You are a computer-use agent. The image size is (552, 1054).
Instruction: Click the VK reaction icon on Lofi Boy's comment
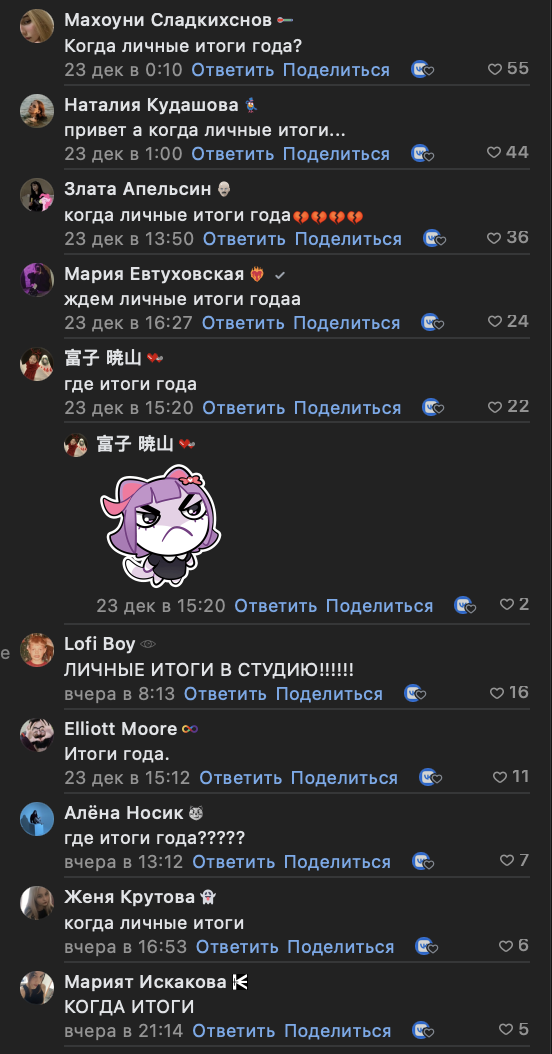pos(415,693)
